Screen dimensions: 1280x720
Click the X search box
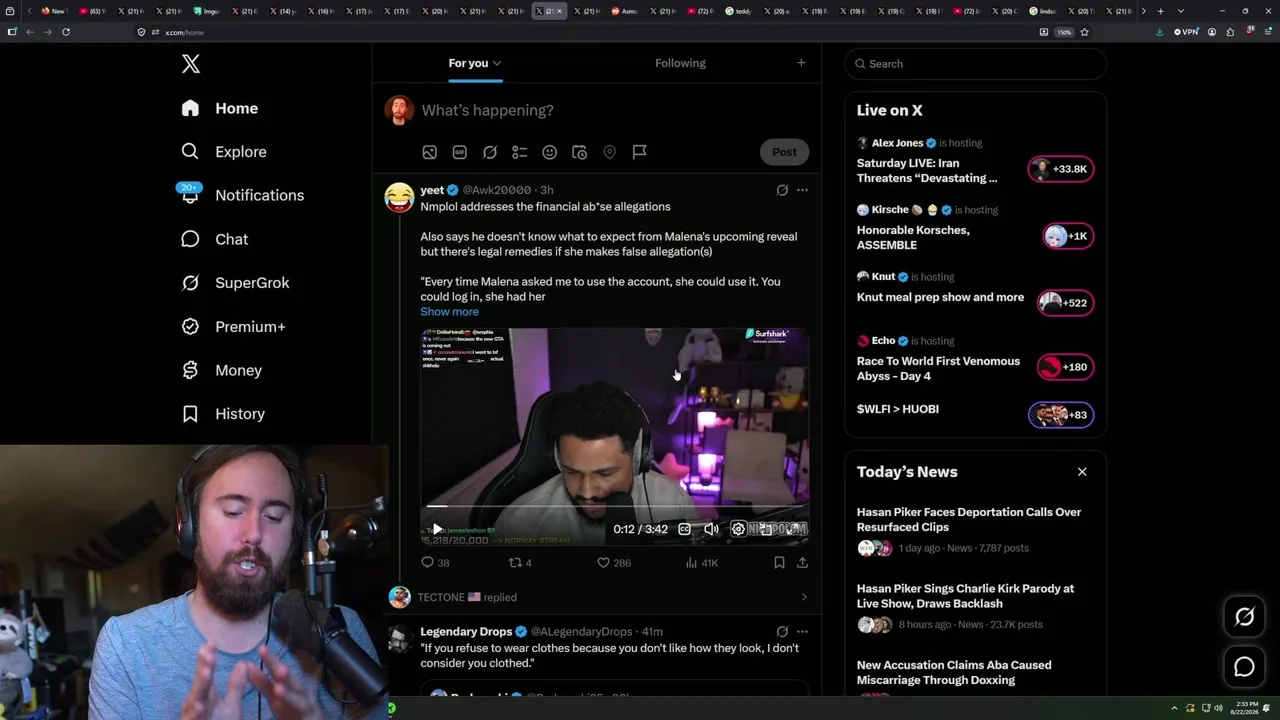tap(975, 64)
